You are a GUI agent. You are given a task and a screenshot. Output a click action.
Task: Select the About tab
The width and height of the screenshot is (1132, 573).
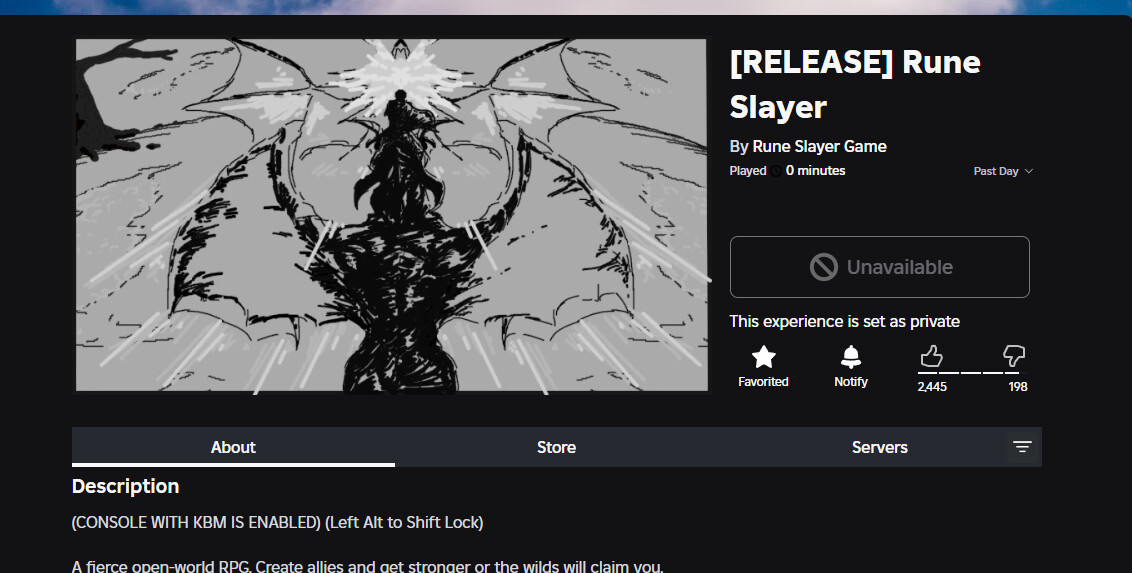(233, 447)
